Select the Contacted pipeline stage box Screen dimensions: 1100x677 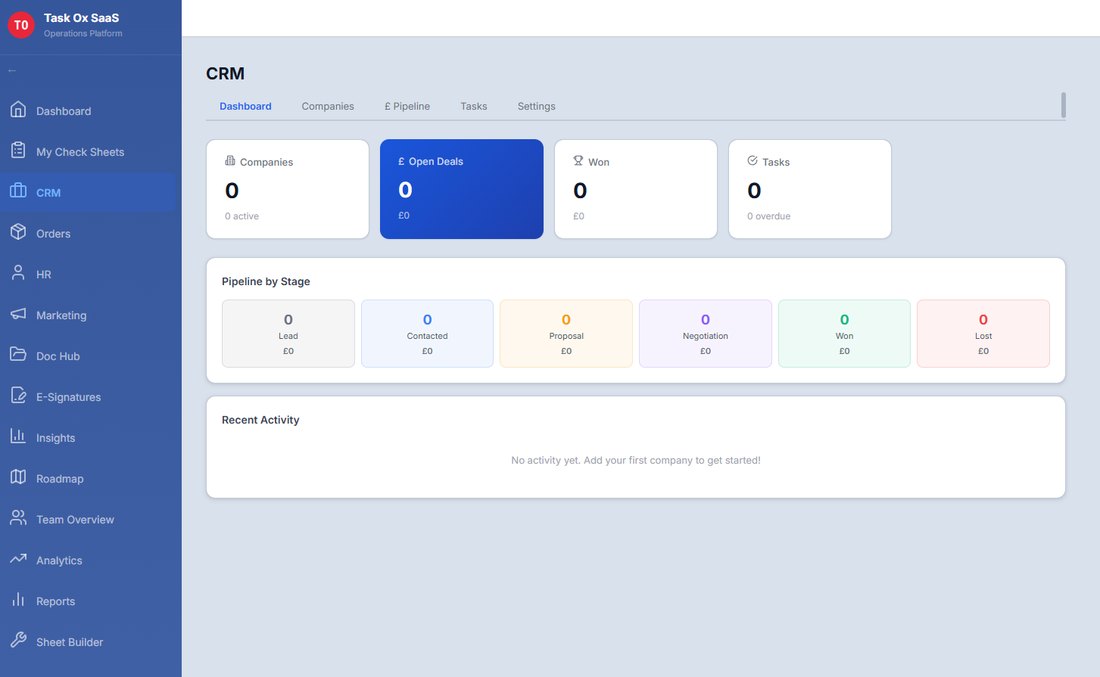coord(427,333)
